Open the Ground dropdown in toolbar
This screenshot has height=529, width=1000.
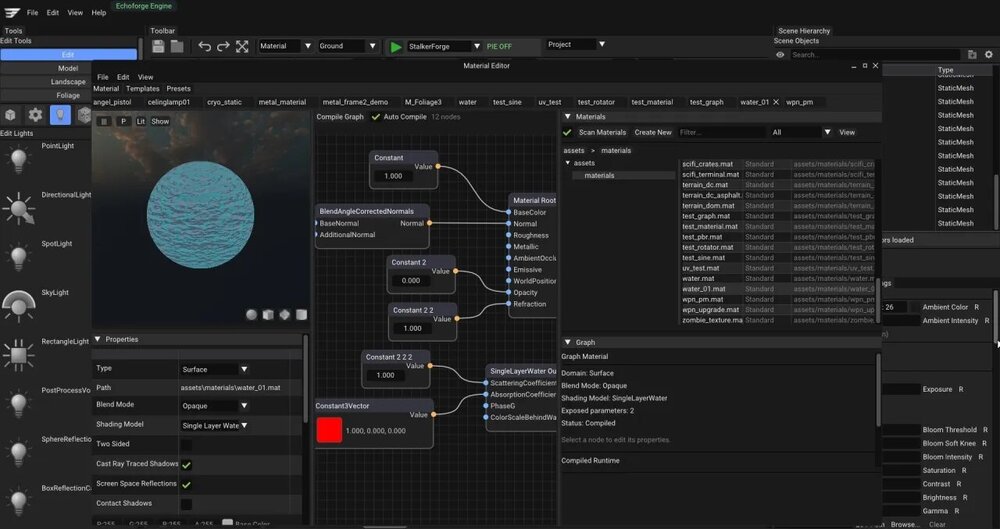[x=348, y=46]
